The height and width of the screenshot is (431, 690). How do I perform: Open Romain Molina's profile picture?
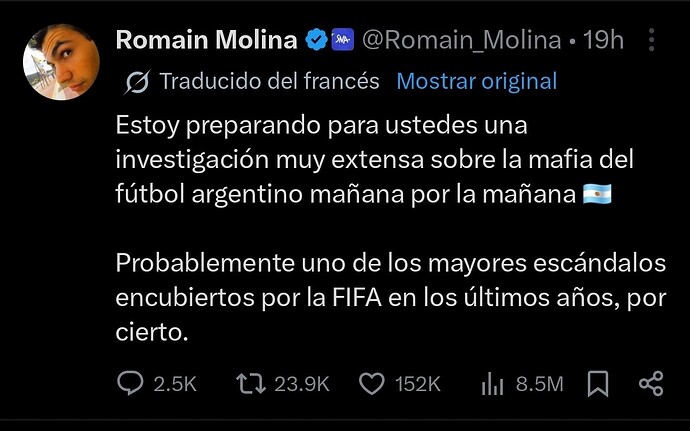pos(61,62)
